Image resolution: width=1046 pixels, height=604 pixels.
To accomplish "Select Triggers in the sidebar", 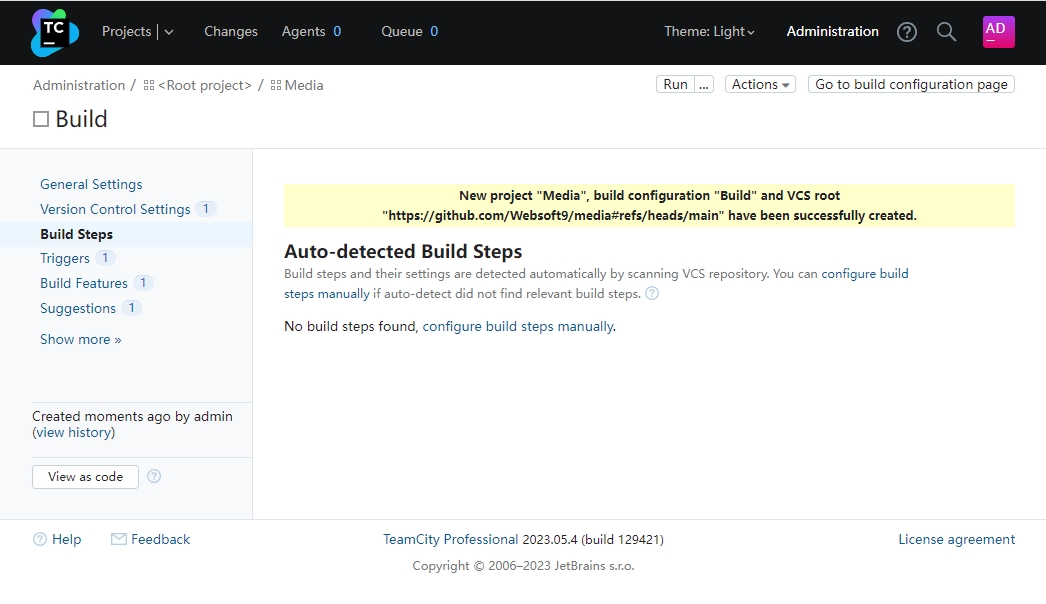I will tap(65, 258).
